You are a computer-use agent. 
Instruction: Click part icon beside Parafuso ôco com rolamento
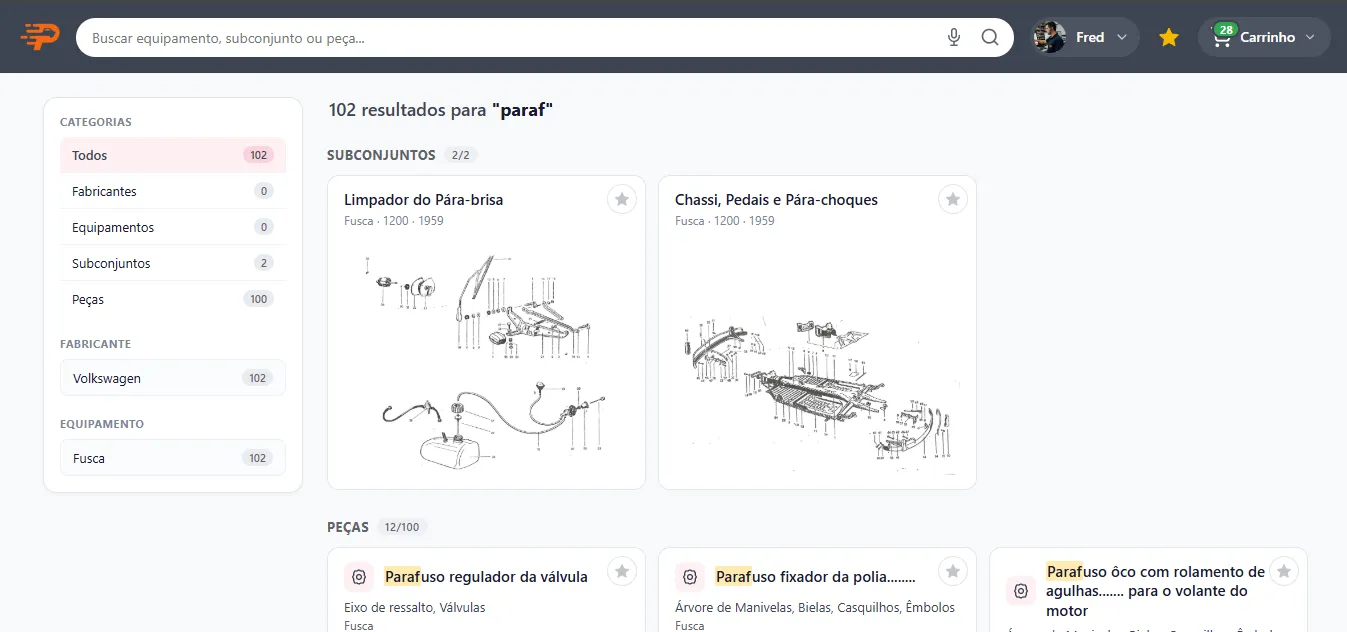pos(1021,591)
